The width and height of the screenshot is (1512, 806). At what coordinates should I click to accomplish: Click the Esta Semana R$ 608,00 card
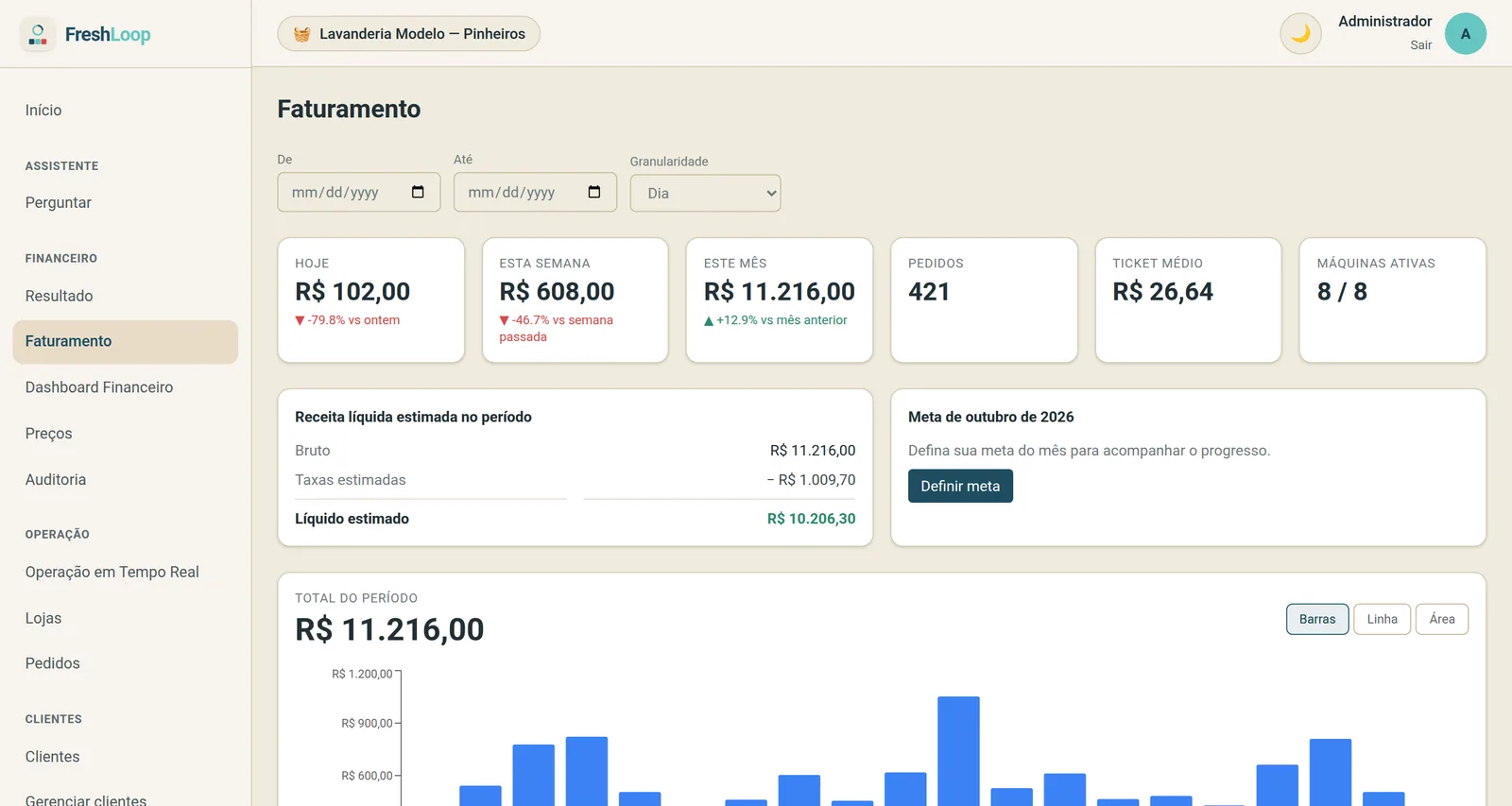(x=576, y=300)
